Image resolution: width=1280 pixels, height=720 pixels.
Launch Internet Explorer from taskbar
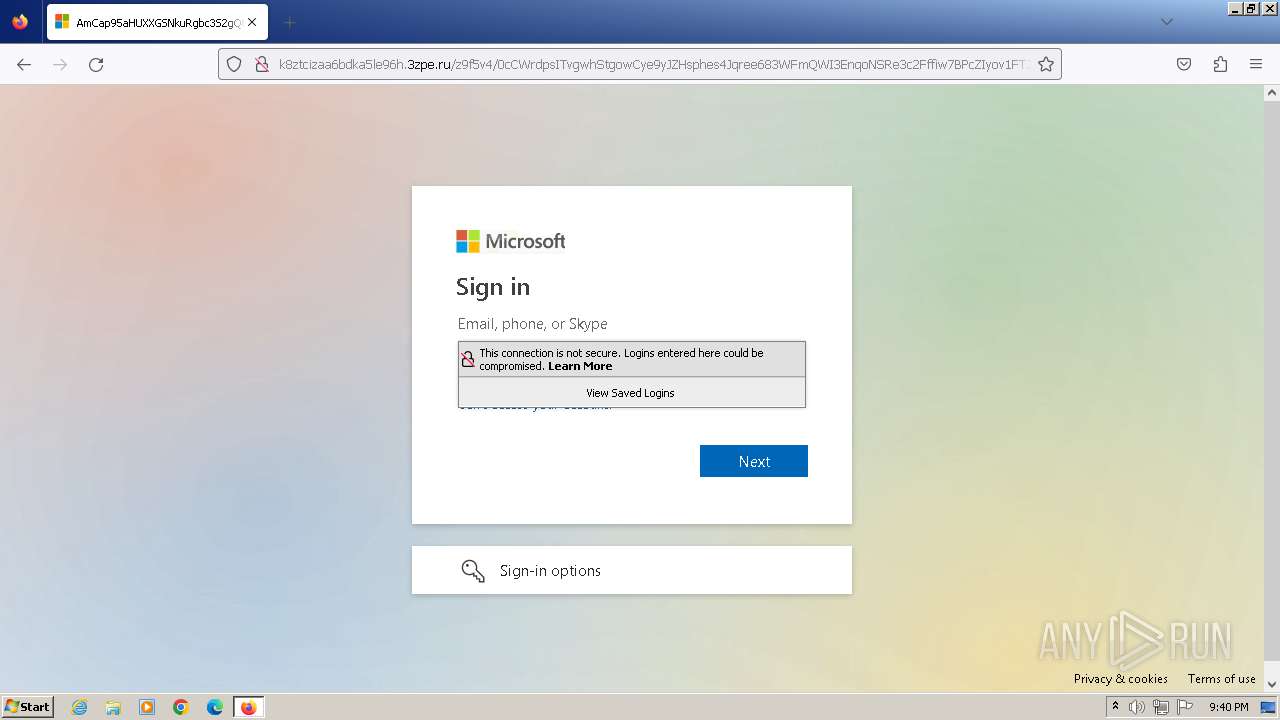click(x=79, y=707)
